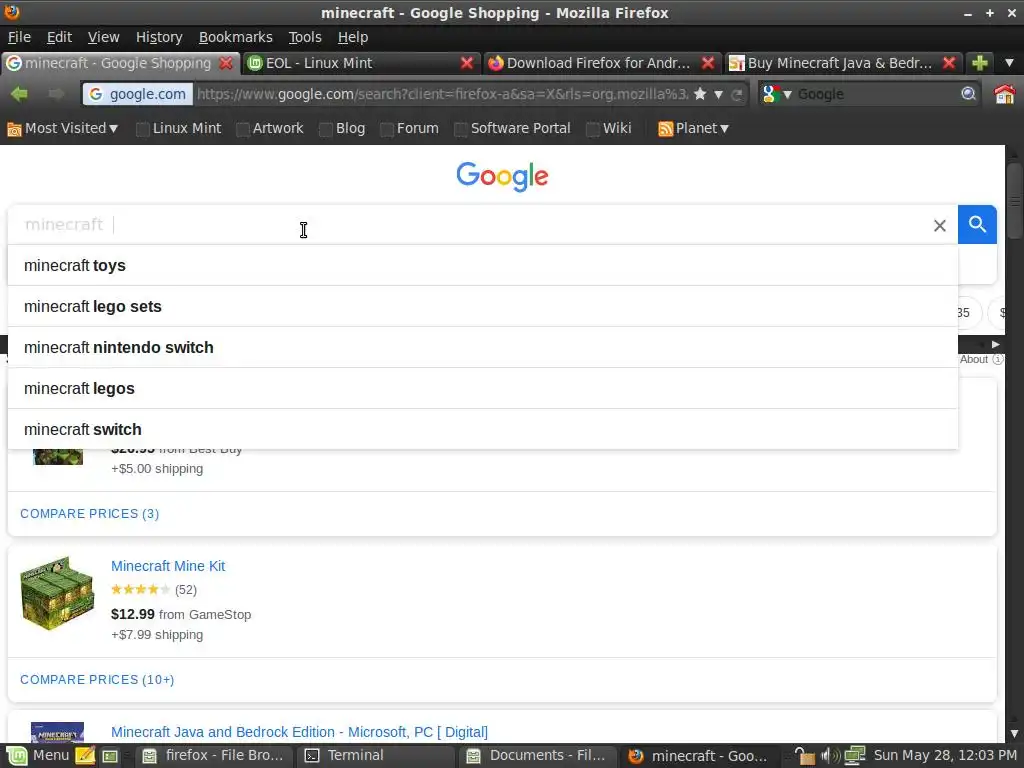Click the padlock tray icon
The image size is (1024, 768).
pyautogui.click(x=805, y=756)
